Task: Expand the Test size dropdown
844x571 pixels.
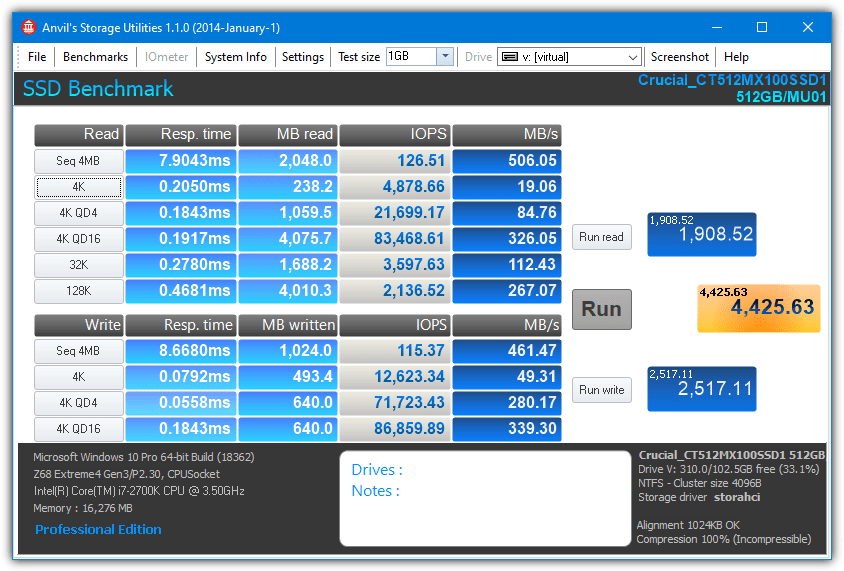Action: [445, 57]
